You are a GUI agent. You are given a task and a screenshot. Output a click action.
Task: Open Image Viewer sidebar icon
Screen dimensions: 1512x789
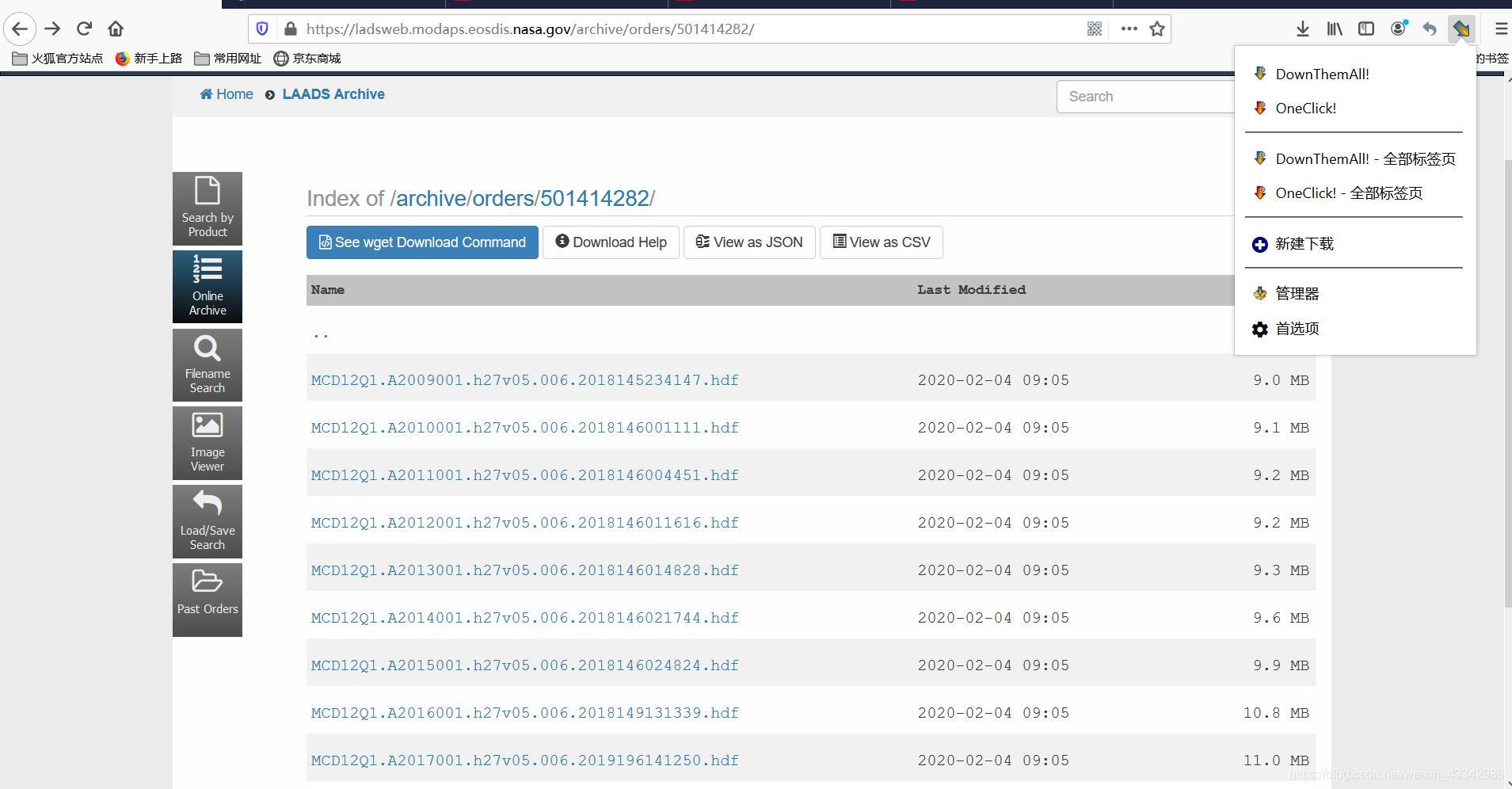(x=208, y=444)
